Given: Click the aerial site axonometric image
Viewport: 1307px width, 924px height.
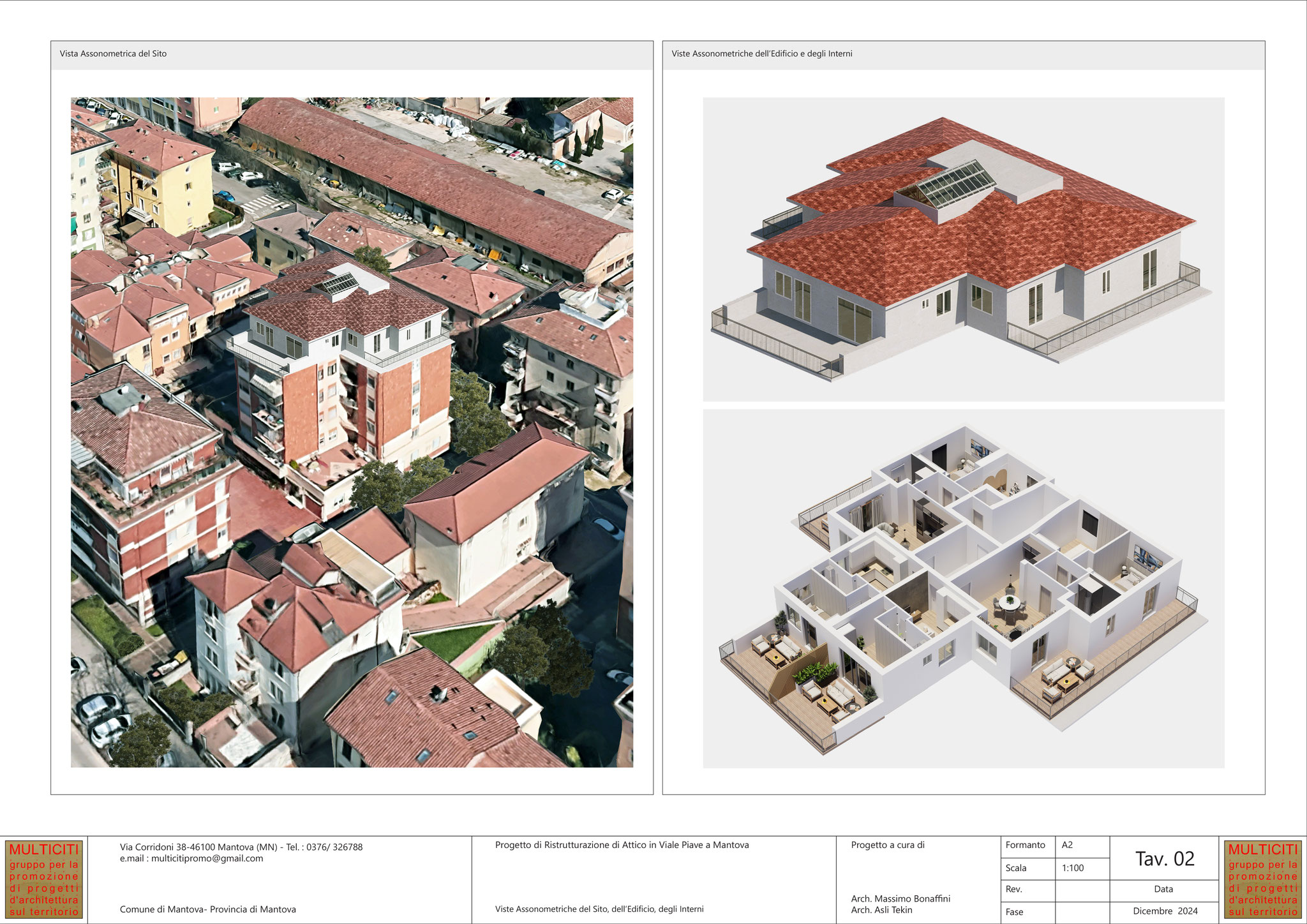Looking at the screenshot, I should click(x=352, y=432).
